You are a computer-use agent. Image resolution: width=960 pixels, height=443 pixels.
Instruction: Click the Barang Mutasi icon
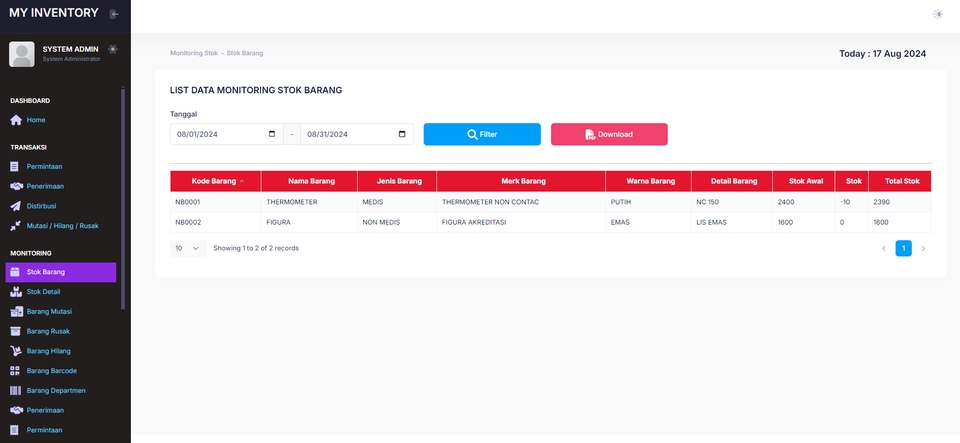(16, 311)
